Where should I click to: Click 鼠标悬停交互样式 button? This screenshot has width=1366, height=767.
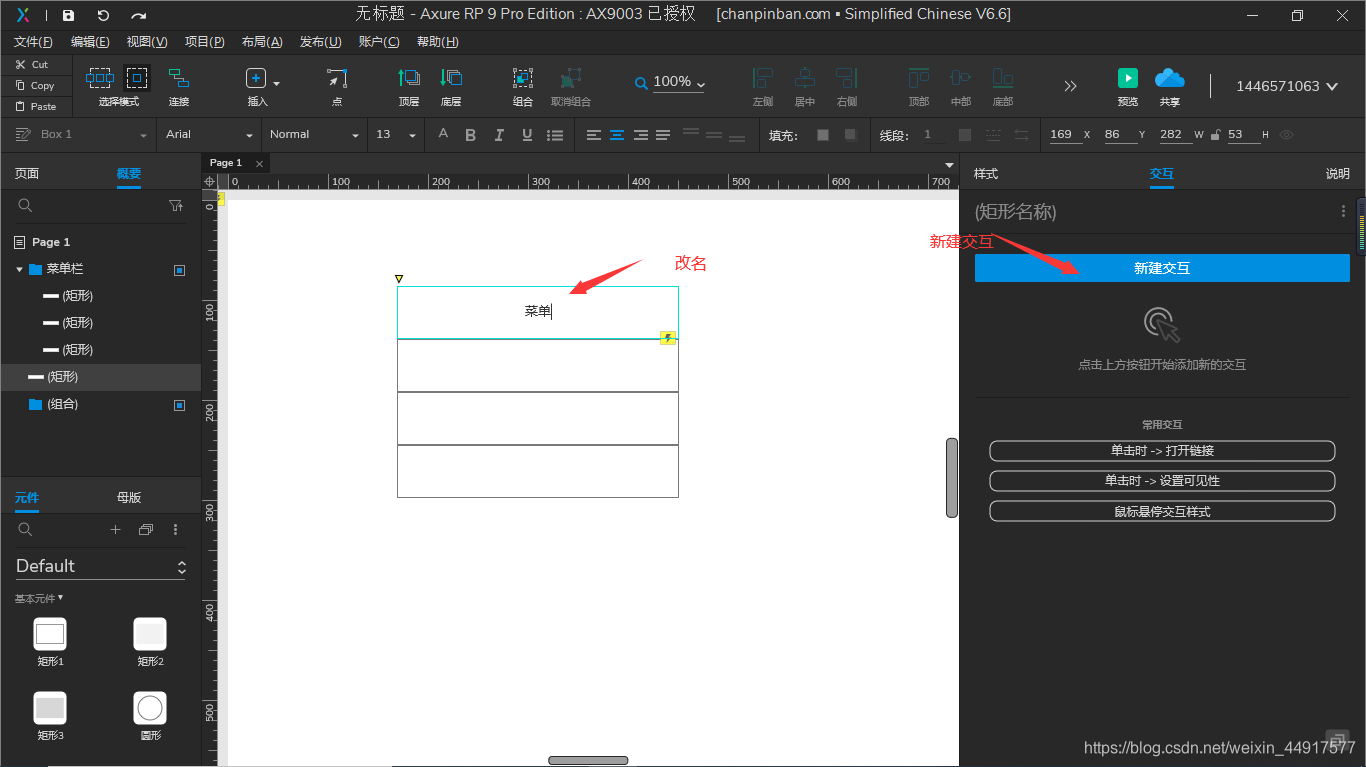tap(1162, 511)
